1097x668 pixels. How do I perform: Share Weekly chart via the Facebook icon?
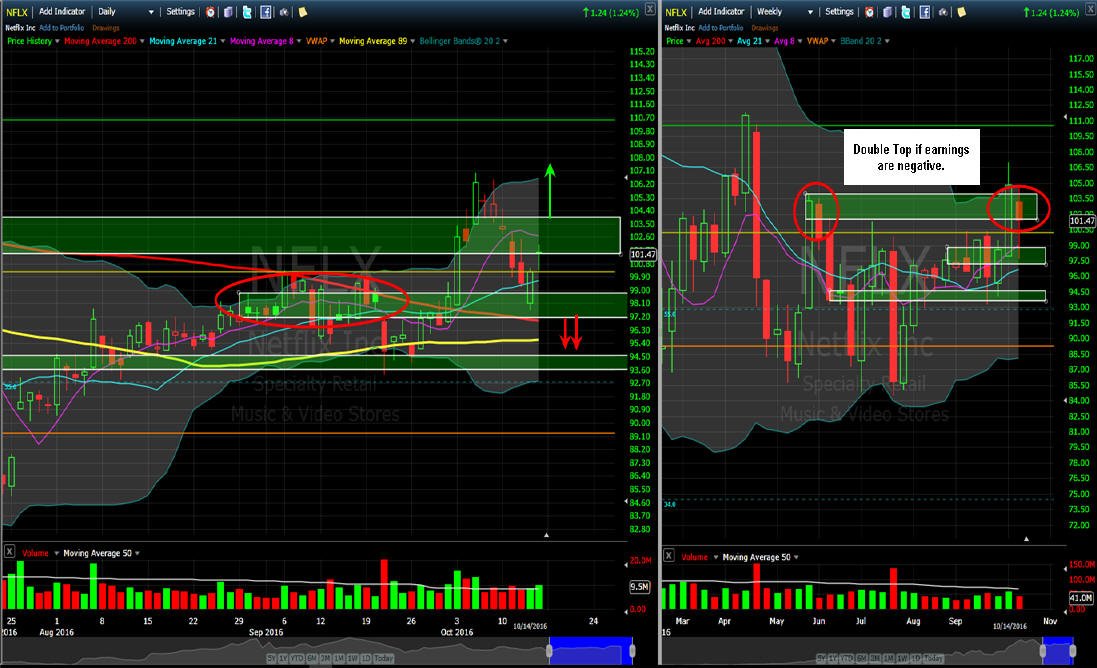tap(925, 12)
